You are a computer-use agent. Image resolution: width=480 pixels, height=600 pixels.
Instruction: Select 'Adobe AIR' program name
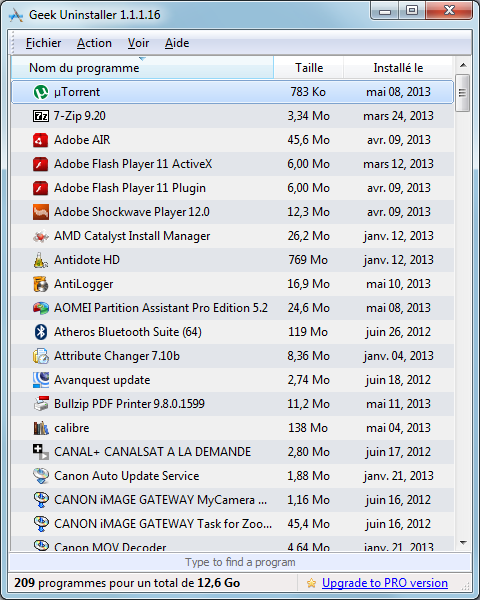82,140
